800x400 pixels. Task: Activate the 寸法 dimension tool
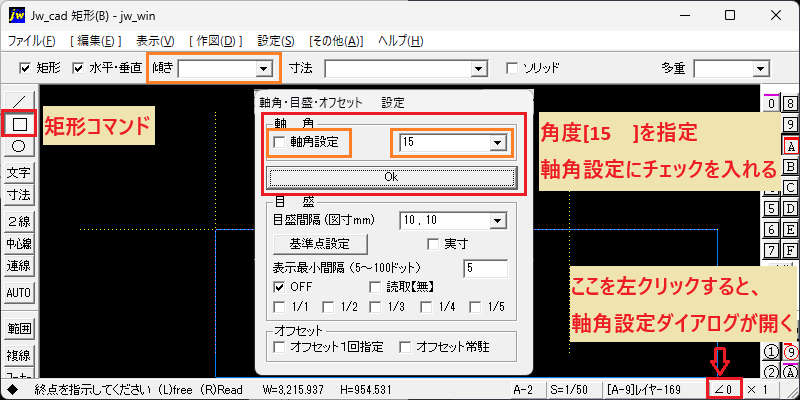pos(19,195)
